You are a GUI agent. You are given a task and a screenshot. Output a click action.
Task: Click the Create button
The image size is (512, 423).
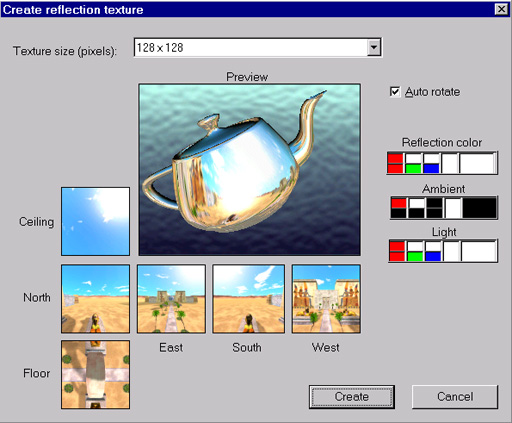pyautogui.click(x=352, y=397)
